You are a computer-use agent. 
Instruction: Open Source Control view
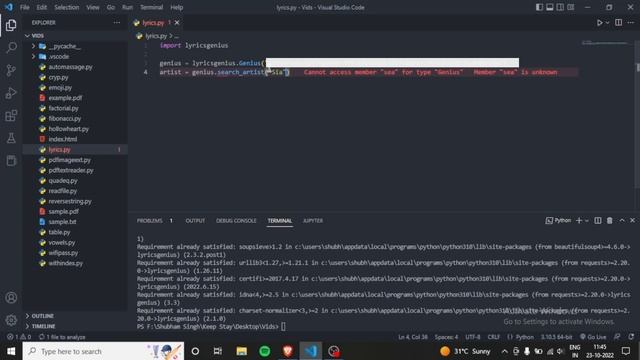tap(11, 70)
